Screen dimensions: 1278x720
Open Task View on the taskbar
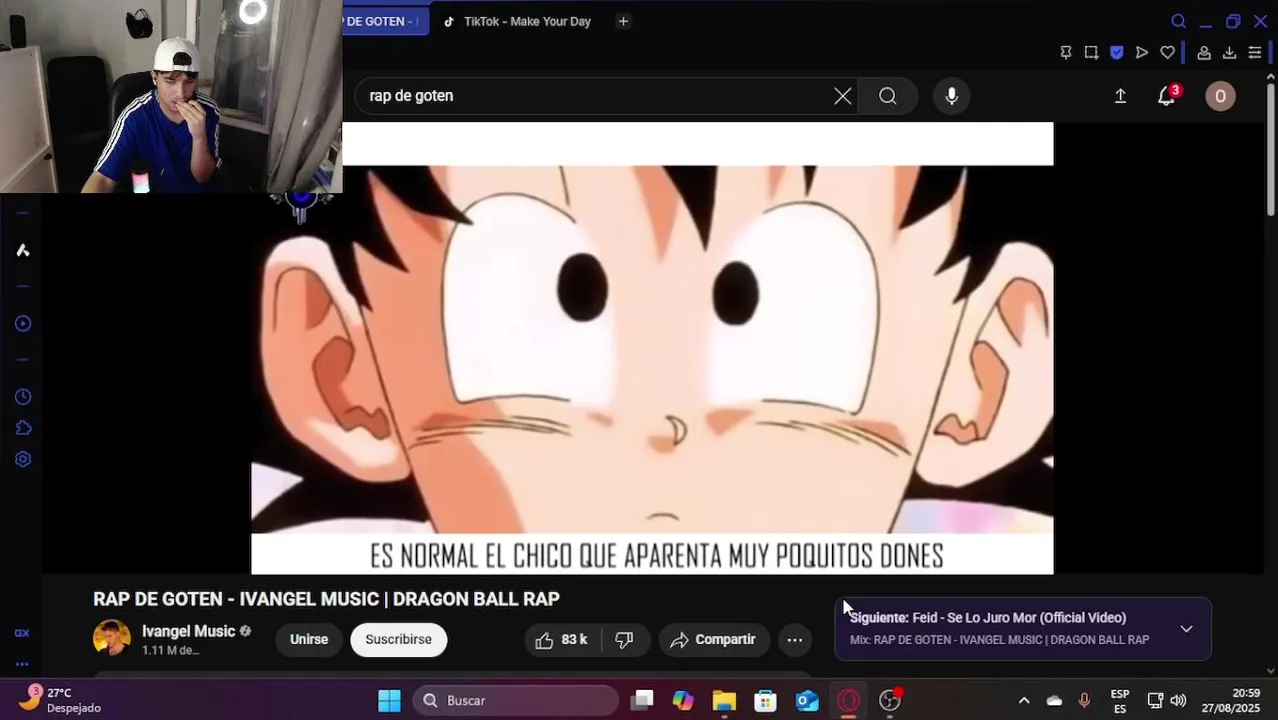[x=642, y=700]
